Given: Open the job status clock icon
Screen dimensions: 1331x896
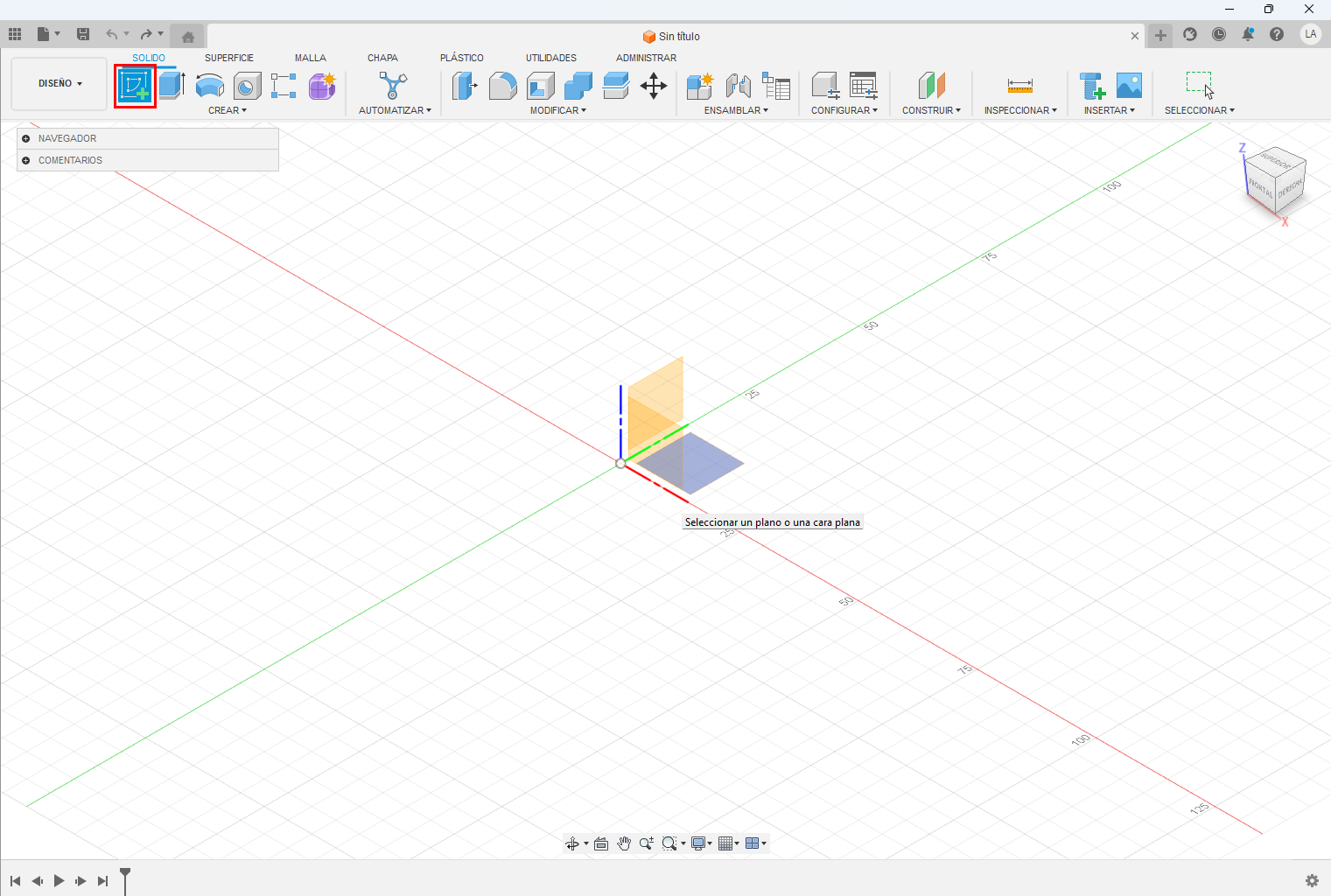Looking at the screenshot, I should pyautogui.click(x=1219, y=34).
